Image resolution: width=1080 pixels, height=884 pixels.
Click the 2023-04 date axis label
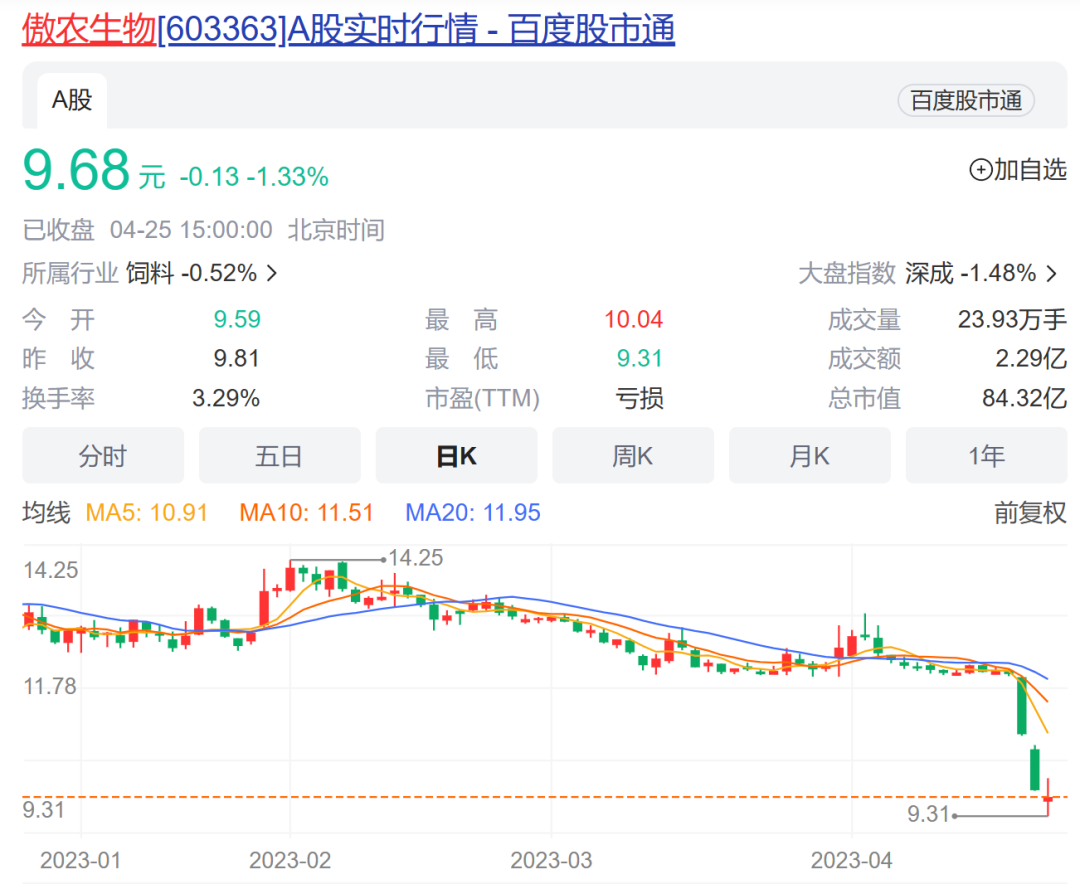pos(851,861)
